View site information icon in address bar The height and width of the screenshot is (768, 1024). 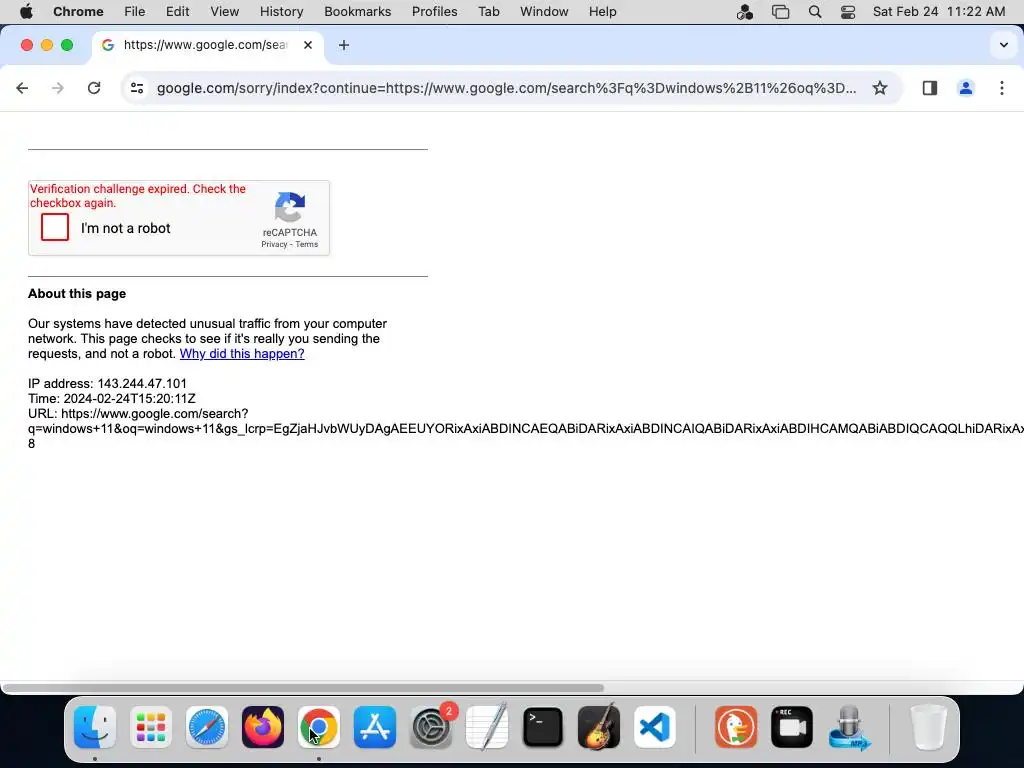click(x=136, y=88)
